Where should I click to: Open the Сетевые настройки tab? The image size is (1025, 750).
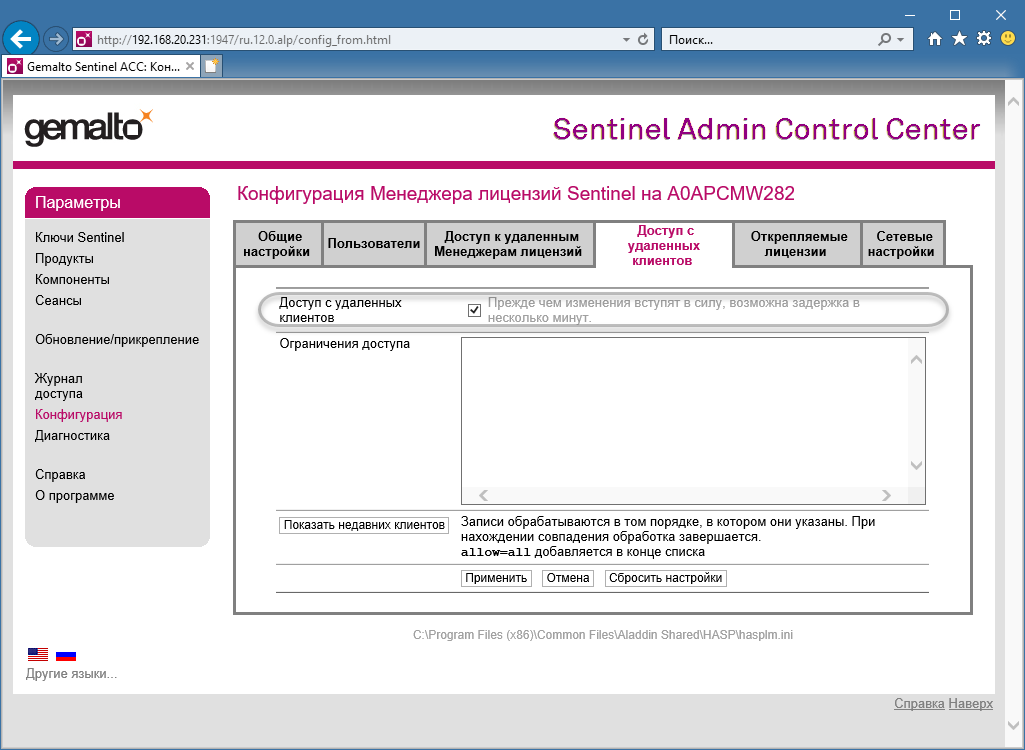903,243
